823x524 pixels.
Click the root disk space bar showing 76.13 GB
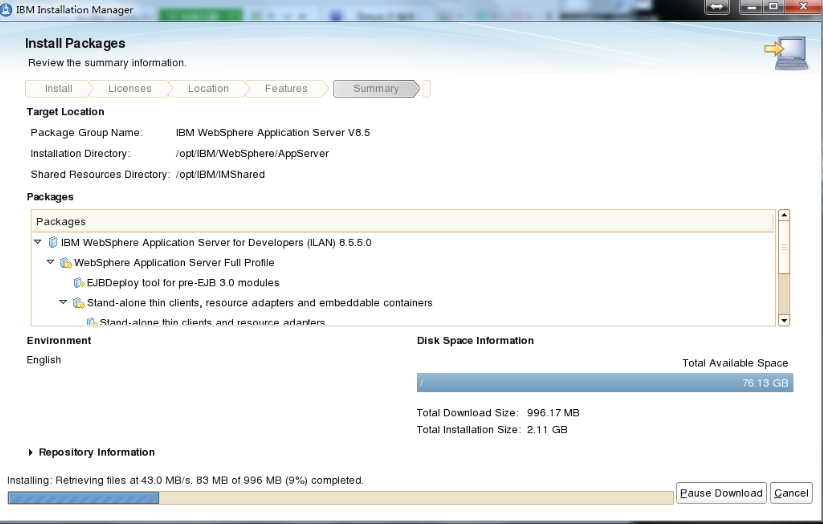605,383
